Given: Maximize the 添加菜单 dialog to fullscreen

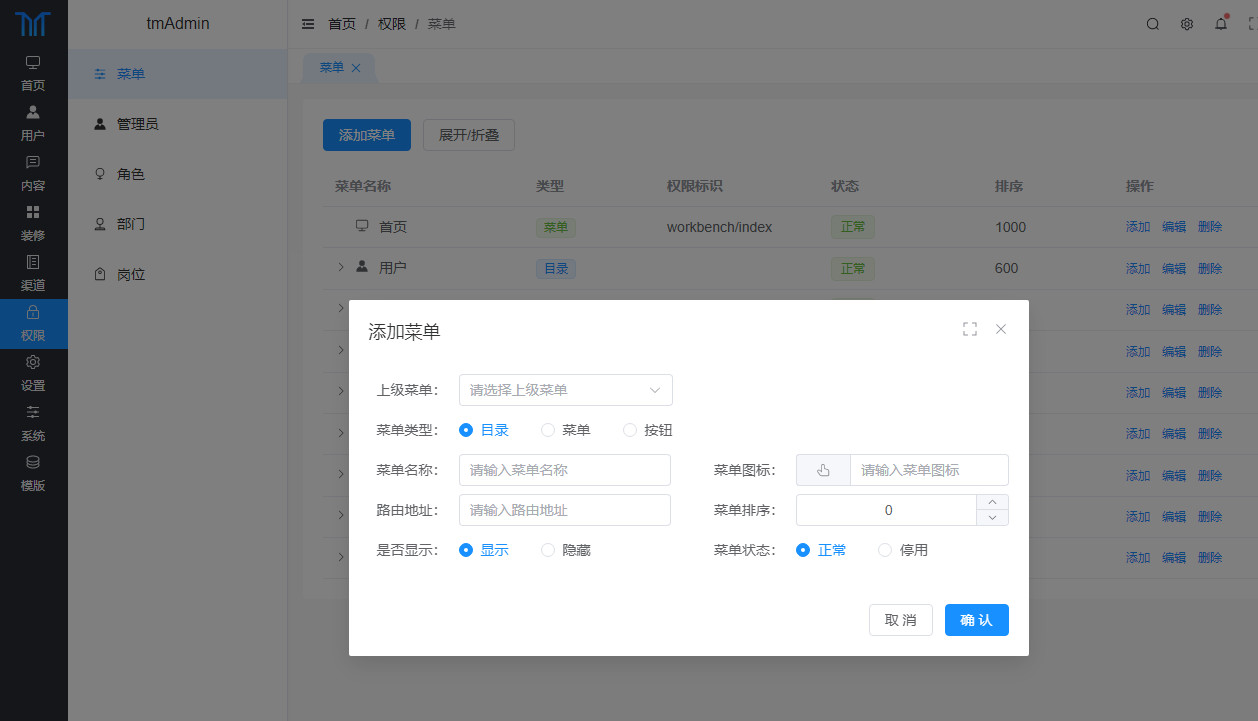Looking at the screenshot, I should click(x=969, y=329).
